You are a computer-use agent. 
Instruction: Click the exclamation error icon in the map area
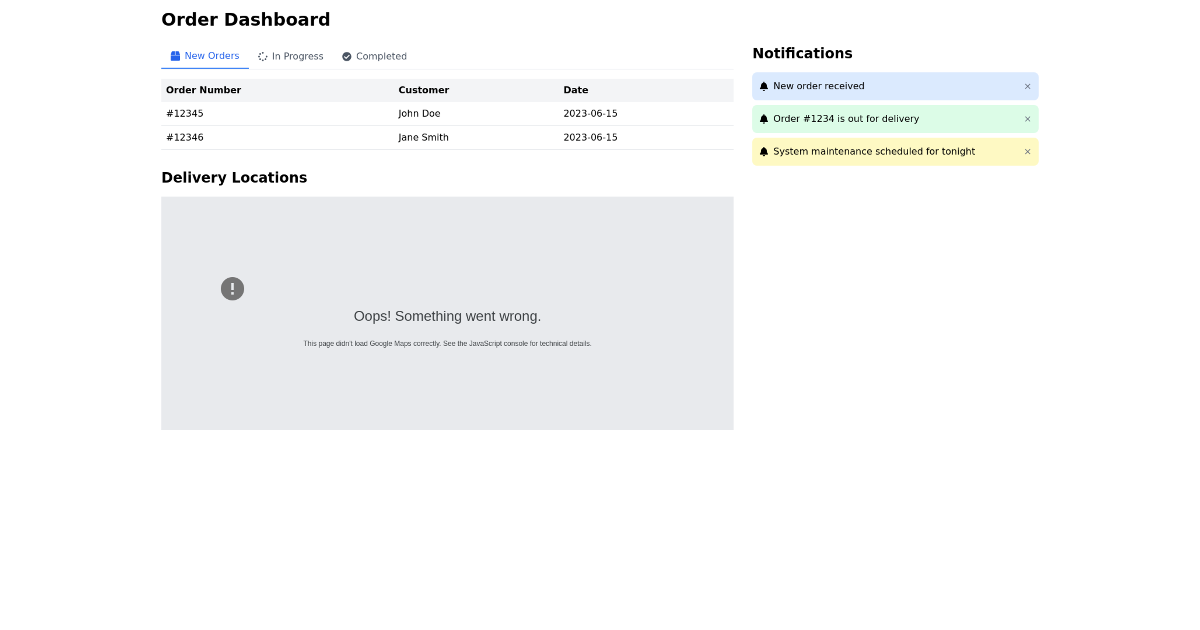pos(232,288)
